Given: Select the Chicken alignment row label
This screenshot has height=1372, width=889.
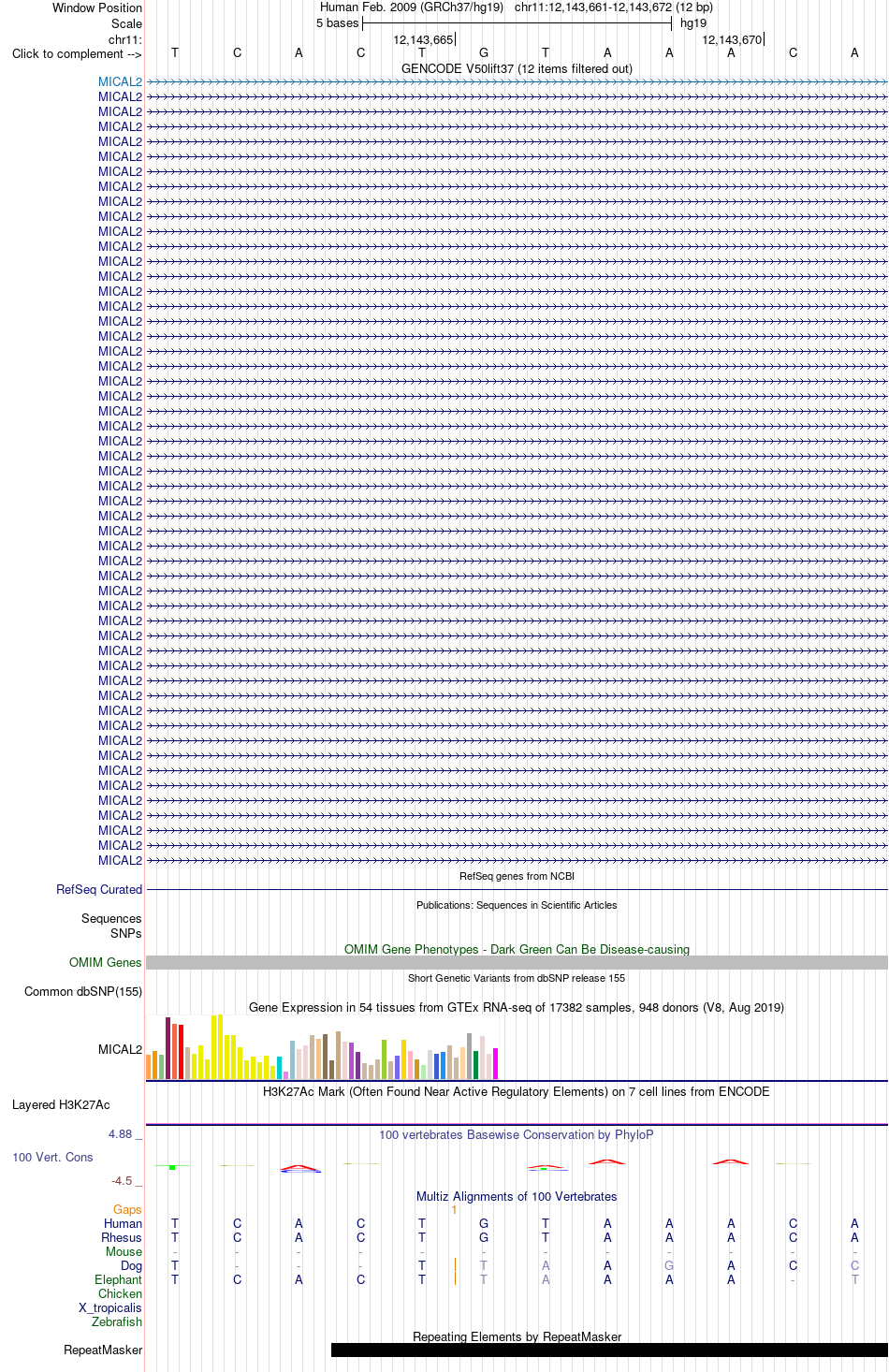Looking at the screenshot, I should 121,1293.
